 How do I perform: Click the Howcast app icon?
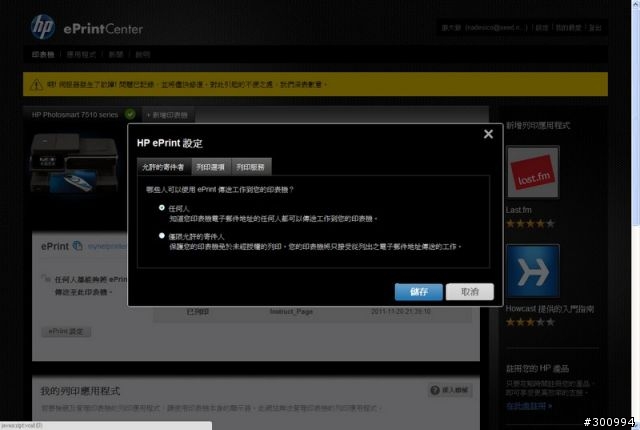pyautogui.click(x=533, y=271)
